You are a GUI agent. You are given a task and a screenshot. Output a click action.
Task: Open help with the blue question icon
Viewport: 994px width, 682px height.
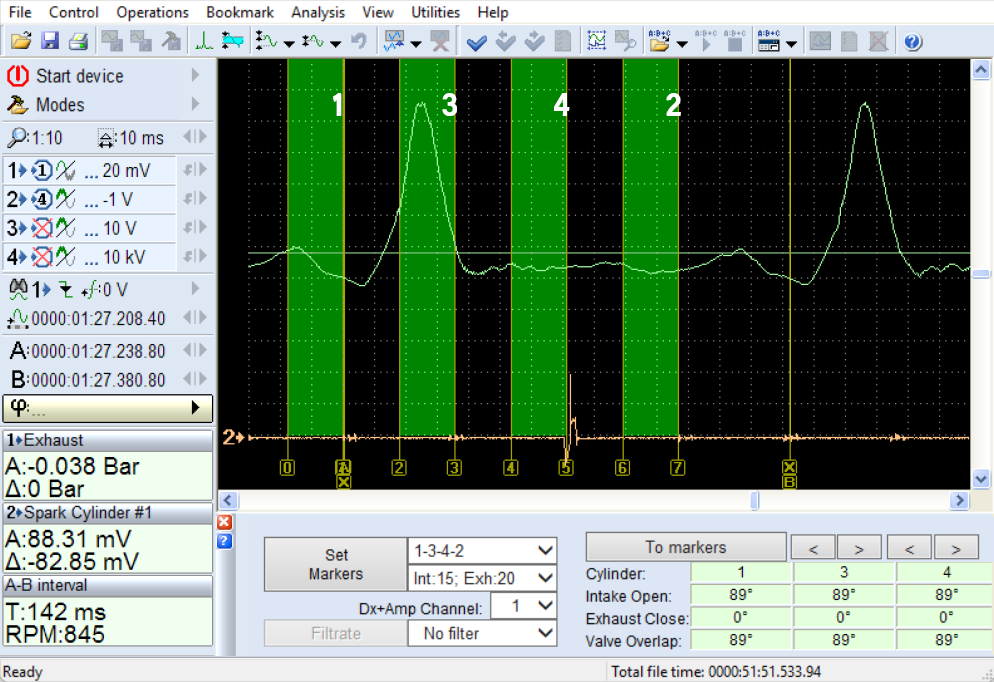coord(912,42)
